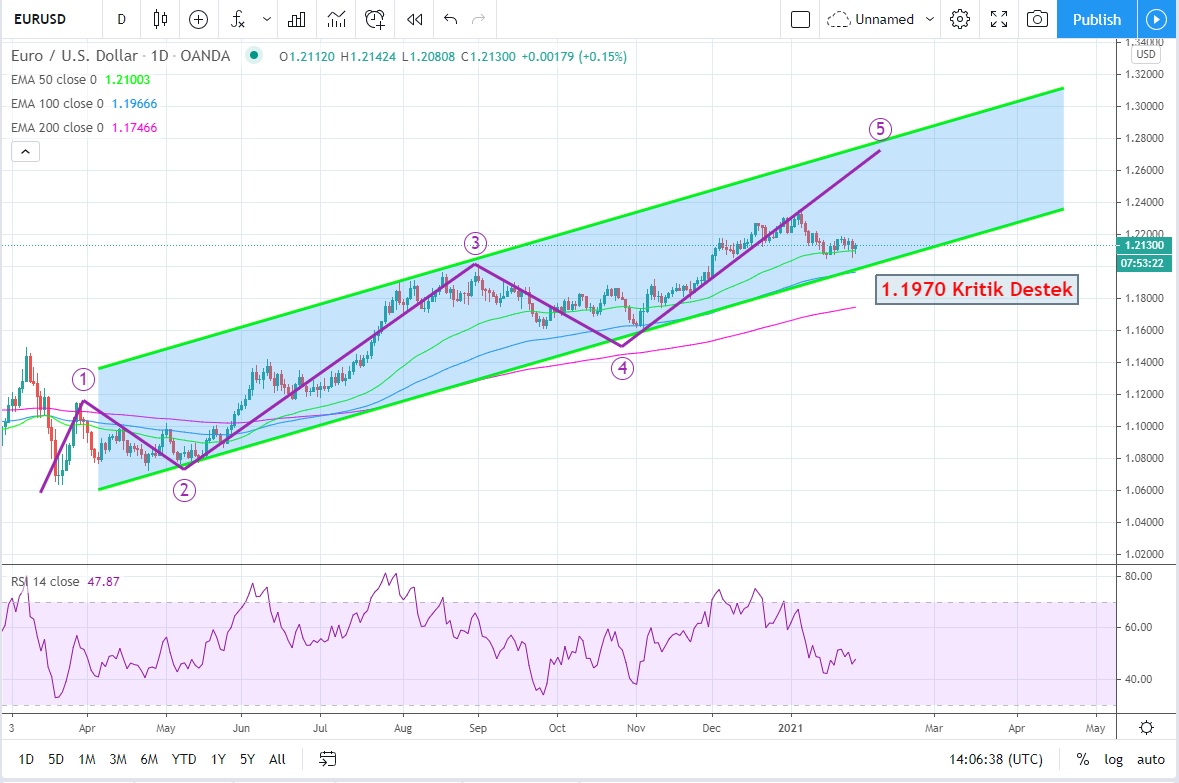Image resolution: width=1179 pixels, height=783 pixels.
Task: Set range to 5D
Action: coord(56,759)
